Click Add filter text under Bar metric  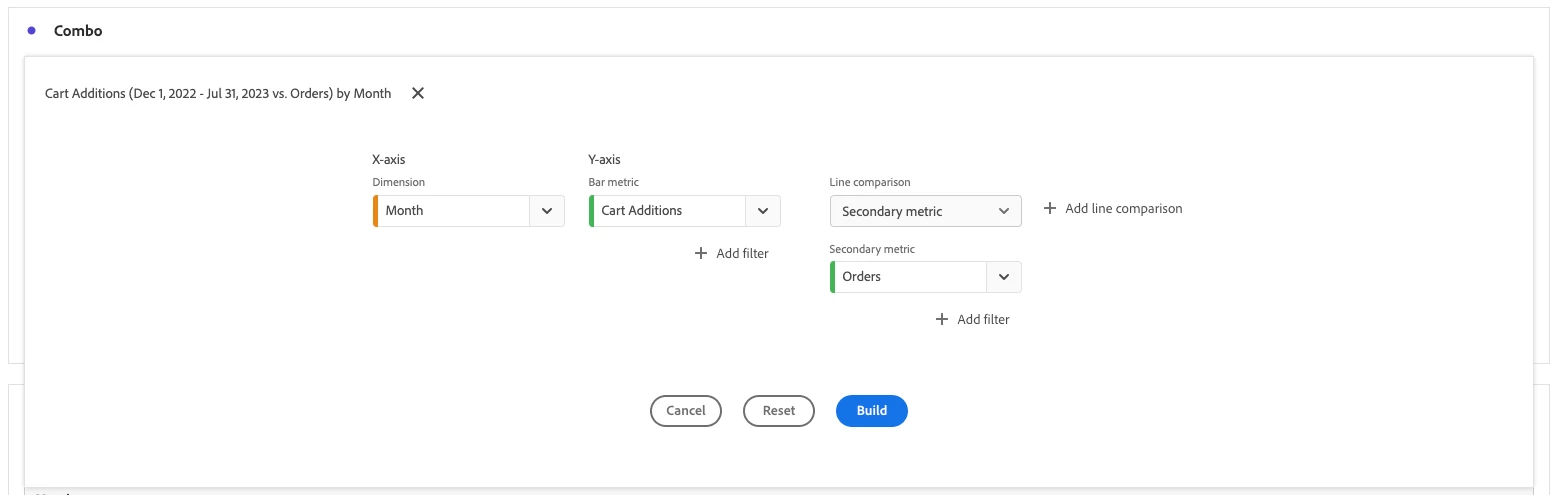coord(742,253)
